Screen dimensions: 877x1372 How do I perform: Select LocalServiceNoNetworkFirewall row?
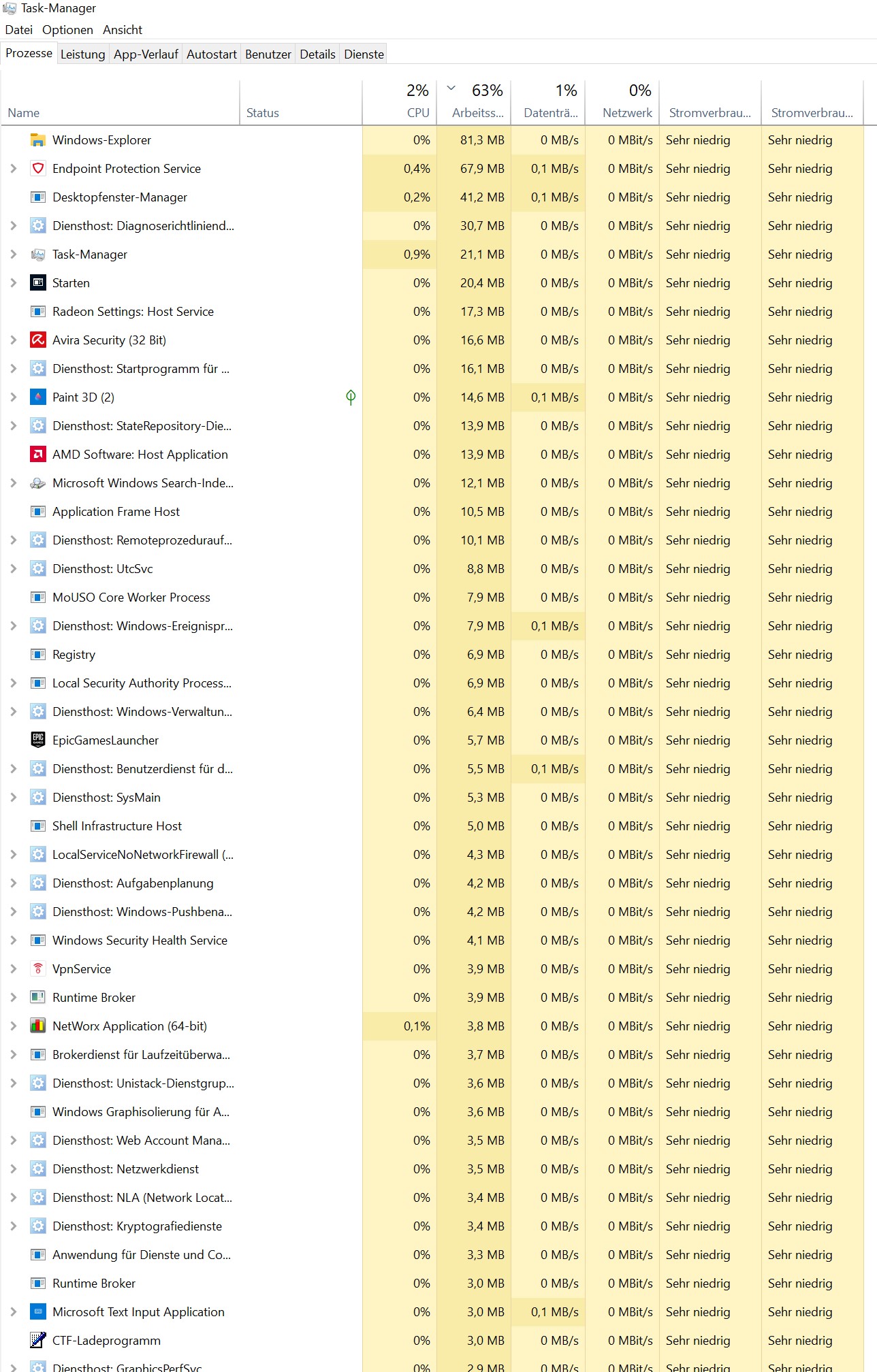pos(432,855)
